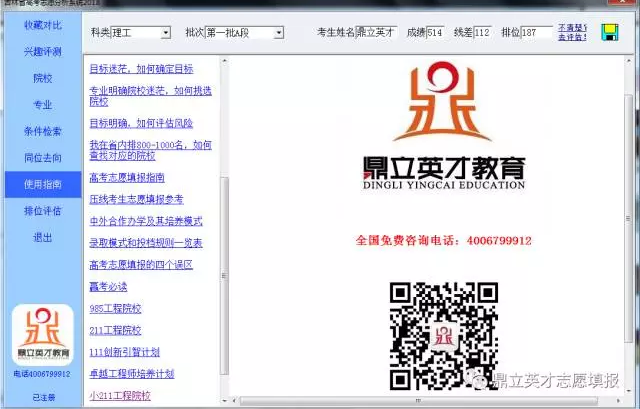The width and height of the screenshot is (640, 409).
Task: Open link 卓越工程师培养计划
Action: 132,373
